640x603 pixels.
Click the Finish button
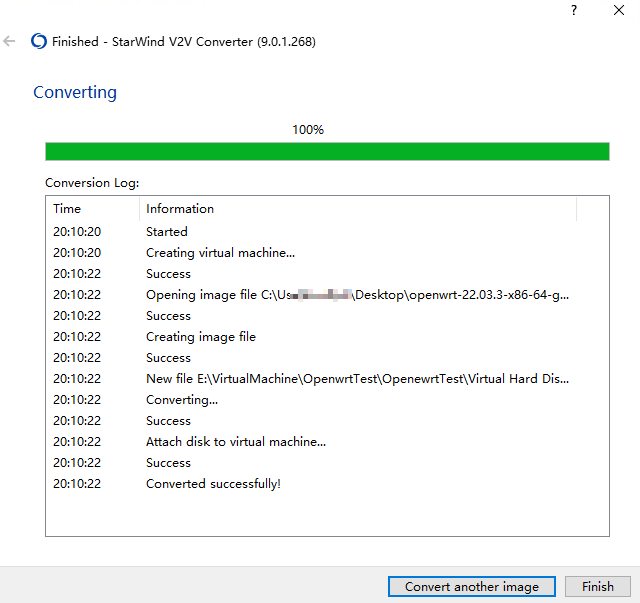598,586
